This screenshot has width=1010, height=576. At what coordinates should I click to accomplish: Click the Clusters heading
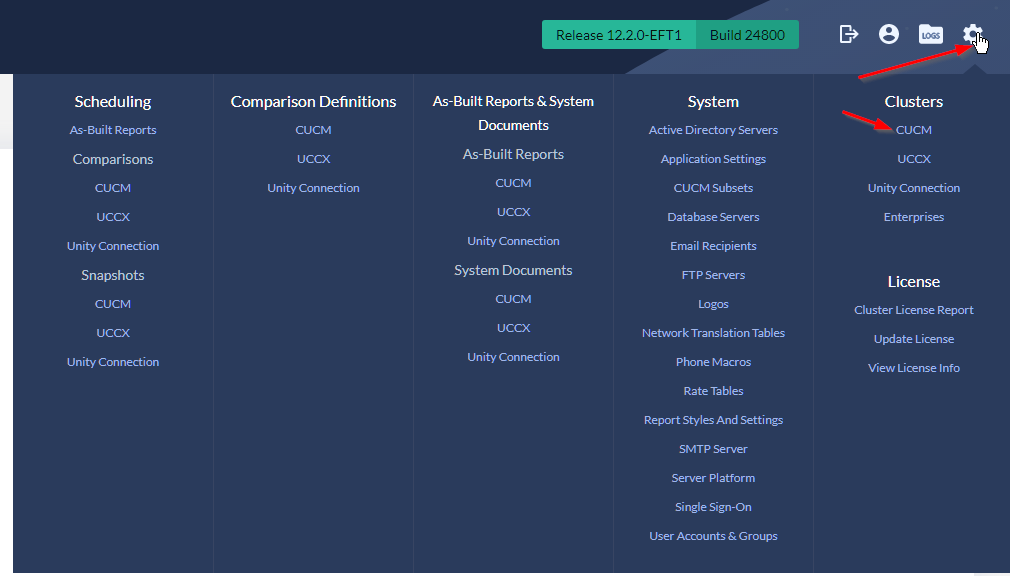913,101
